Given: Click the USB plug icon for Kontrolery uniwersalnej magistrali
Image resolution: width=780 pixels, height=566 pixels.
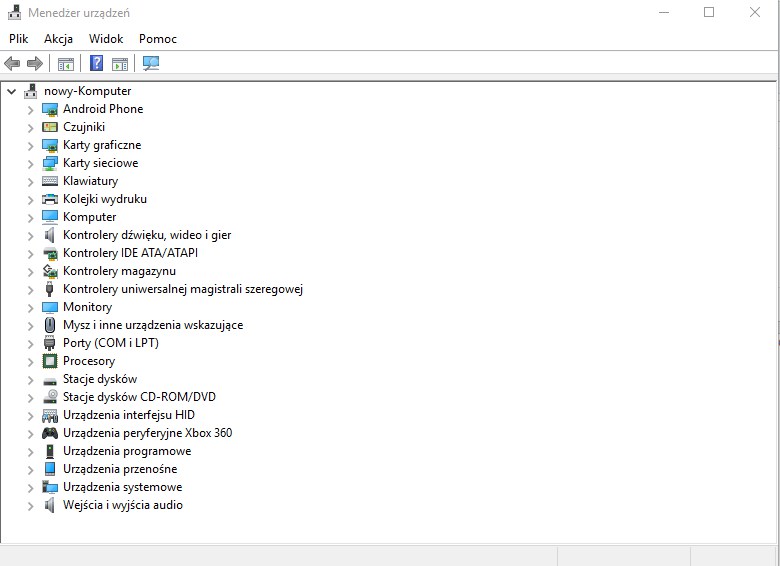Looking at the screenshot, I should click(x=49, y=289).
